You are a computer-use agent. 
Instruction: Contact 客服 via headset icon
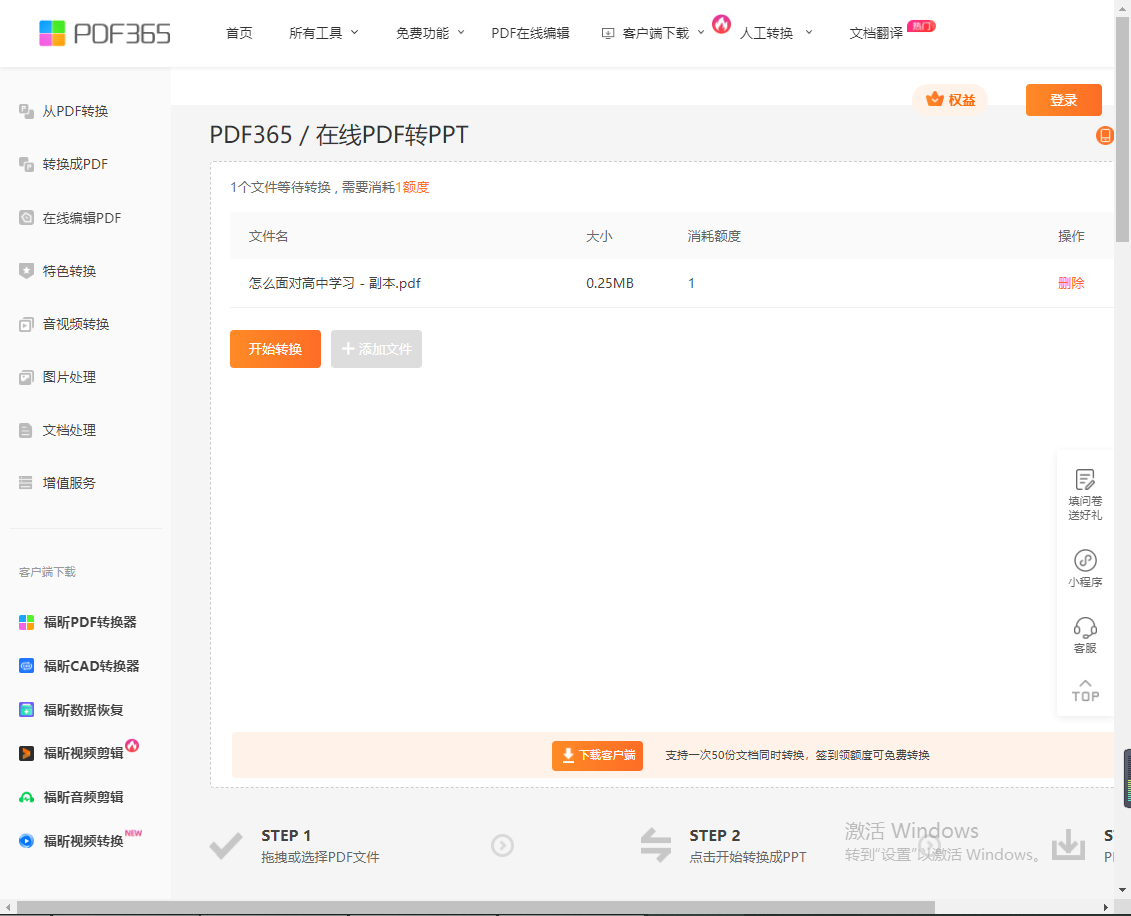pos(1085,627)
